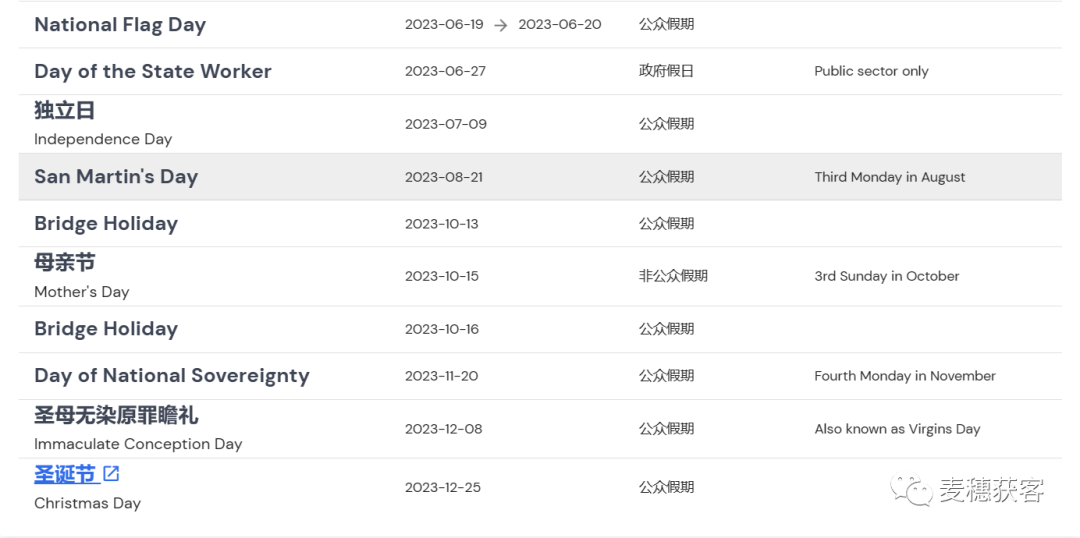The image size is (1080, 538).
Task: Click the 'Third Monday in August' note
Action: pyautogui.click(x=890, y=177)
